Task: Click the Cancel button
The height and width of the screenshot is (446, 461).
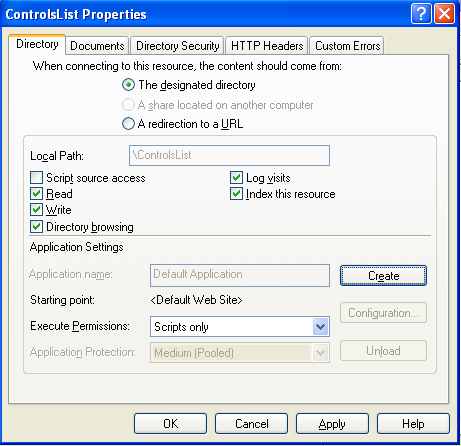Action: tap(251, 424)
